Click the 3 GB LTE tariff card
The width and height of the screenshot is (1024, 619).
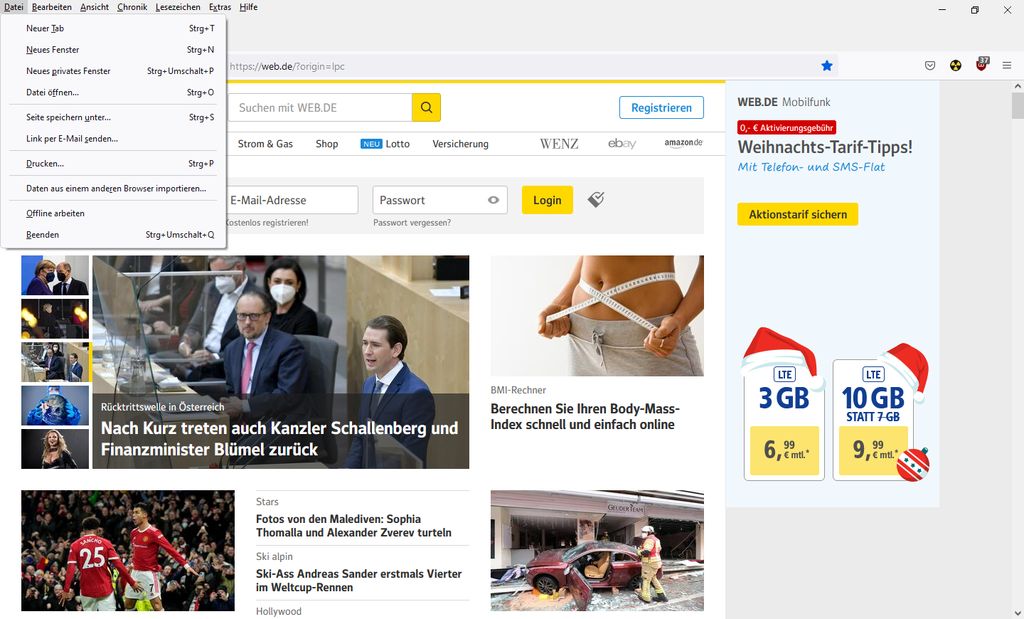tap(784, 419)
